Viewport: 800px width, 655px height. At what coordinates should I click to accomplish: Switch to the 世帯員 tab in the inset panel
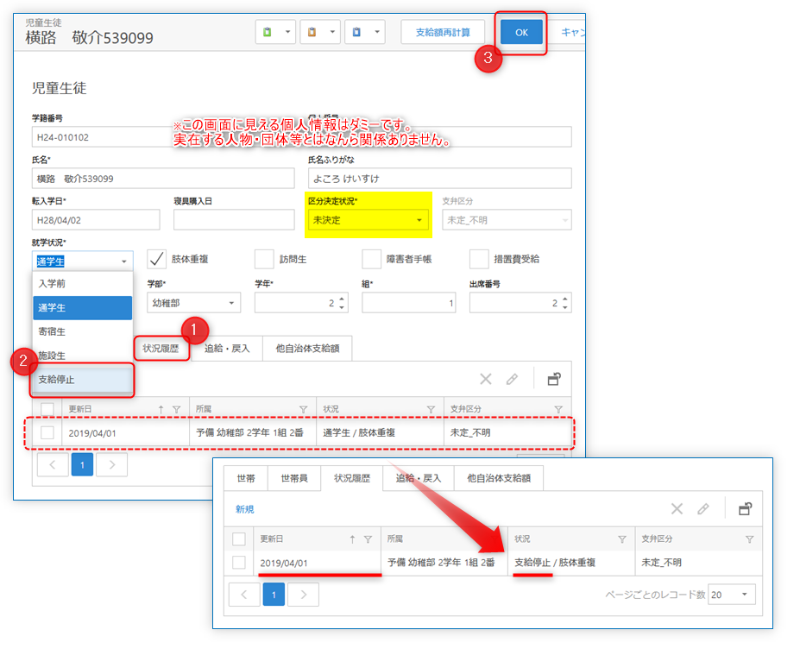click(294, 478)
